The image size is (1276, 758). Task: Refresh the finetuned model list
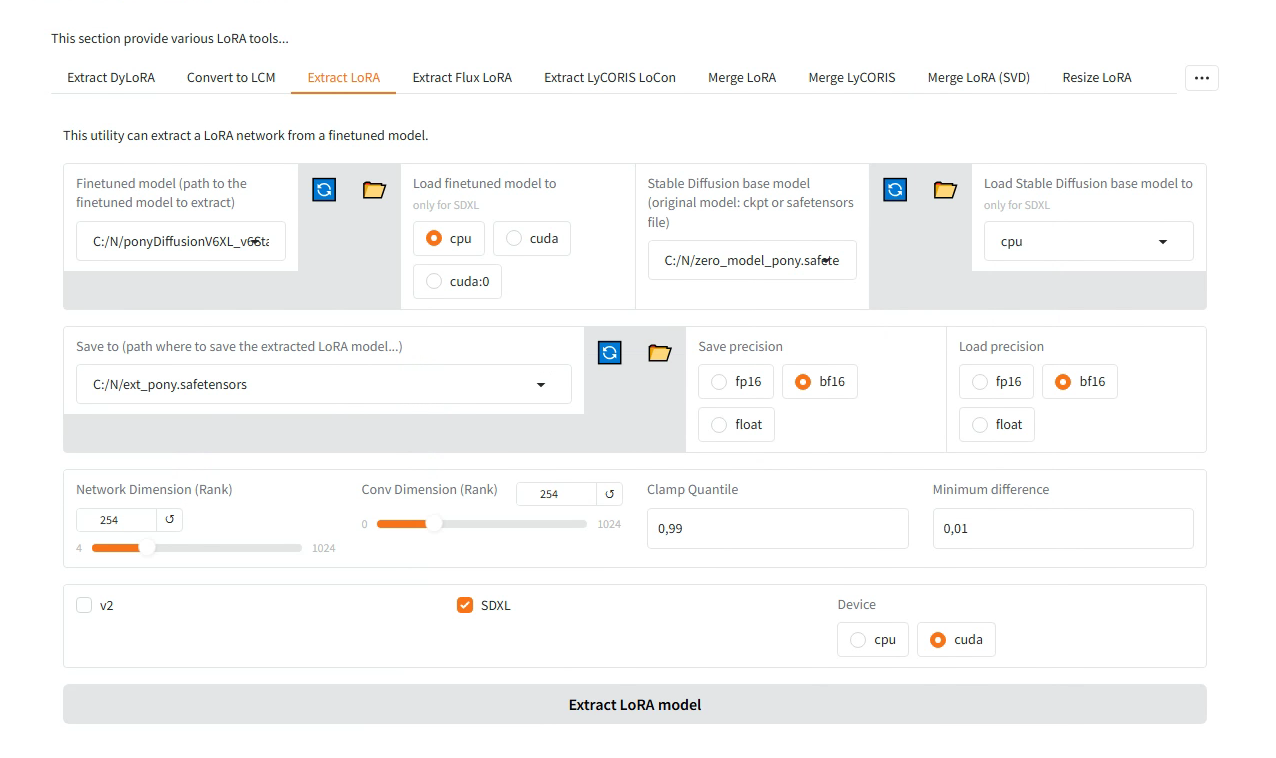tap(324, 190)
